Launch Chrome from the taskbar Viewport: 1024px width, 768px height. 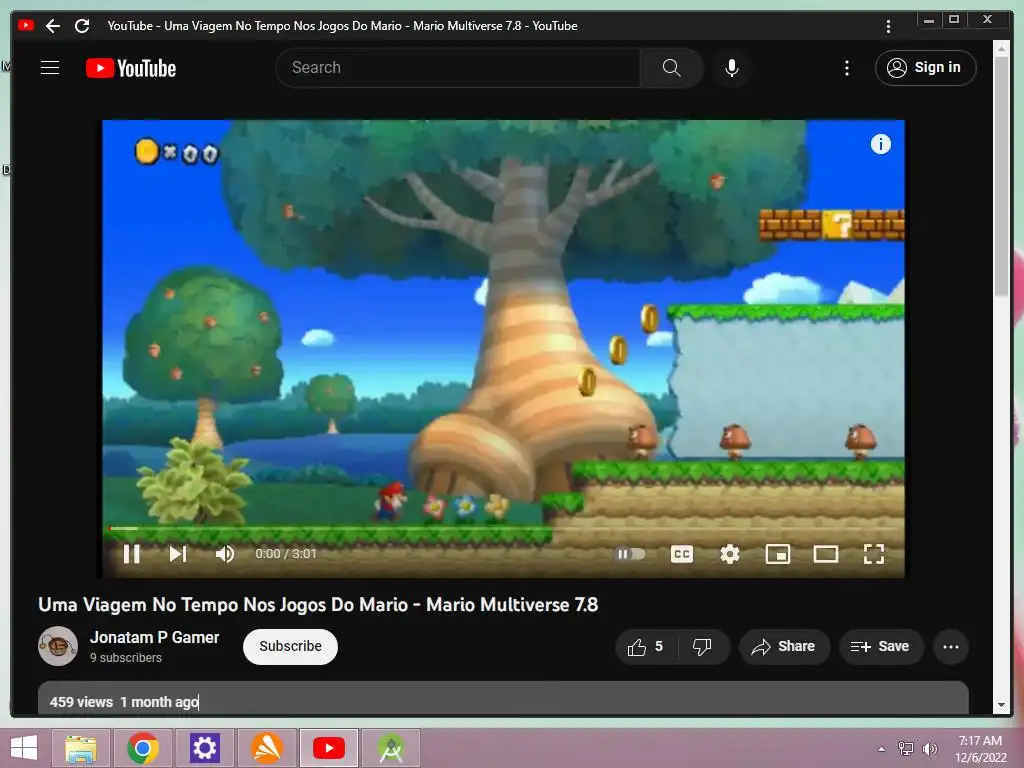(143, 748)
